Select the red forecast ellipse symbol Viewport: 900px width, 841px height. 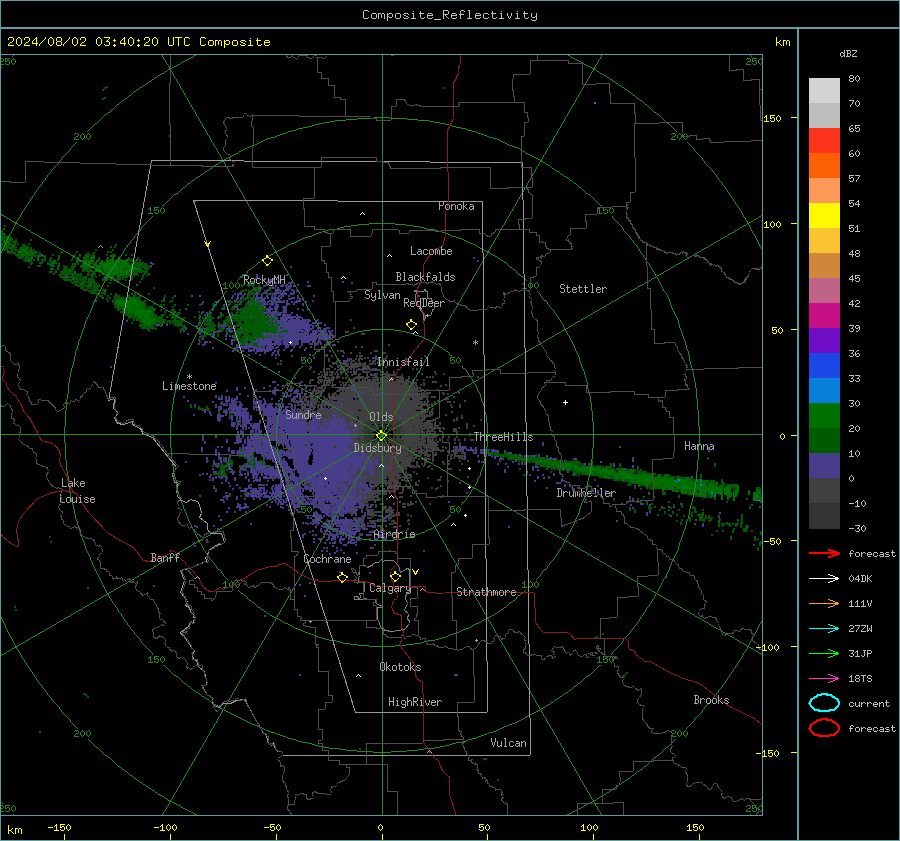coord(824,728)
